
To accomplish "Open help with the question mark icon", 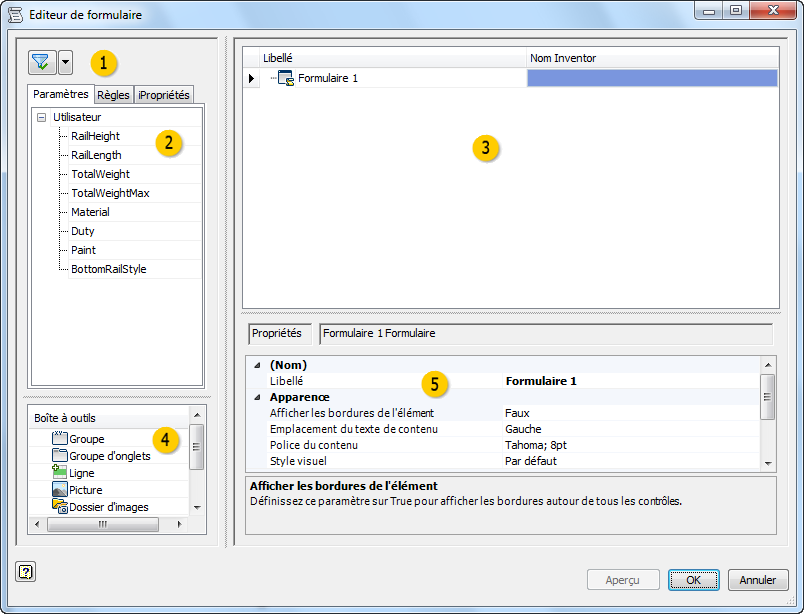I will pos(26,571).
